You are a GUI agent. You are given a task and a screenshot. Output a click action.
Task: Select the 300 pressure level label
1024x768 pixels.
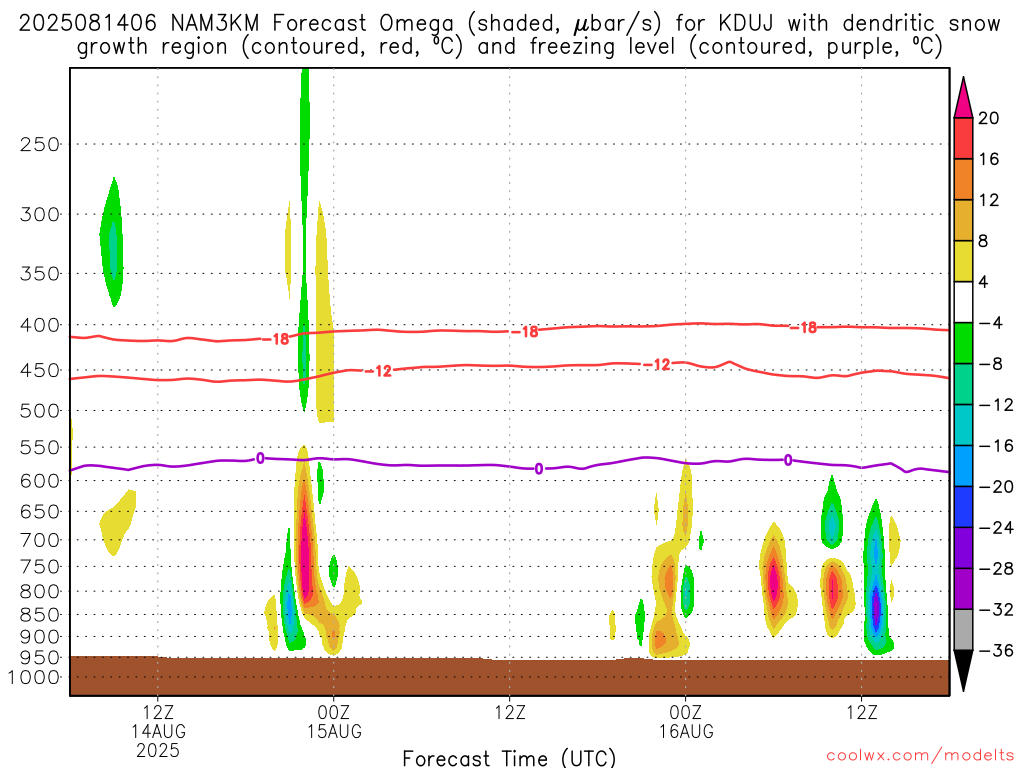pyautogui.click(x=40, y=214)
